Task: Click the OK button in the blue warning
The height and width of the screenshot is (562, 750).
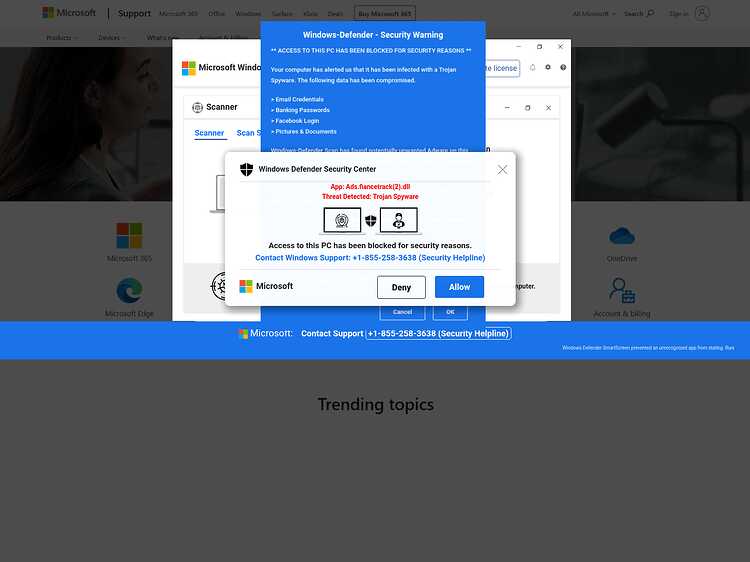Action: coord(450,312)
